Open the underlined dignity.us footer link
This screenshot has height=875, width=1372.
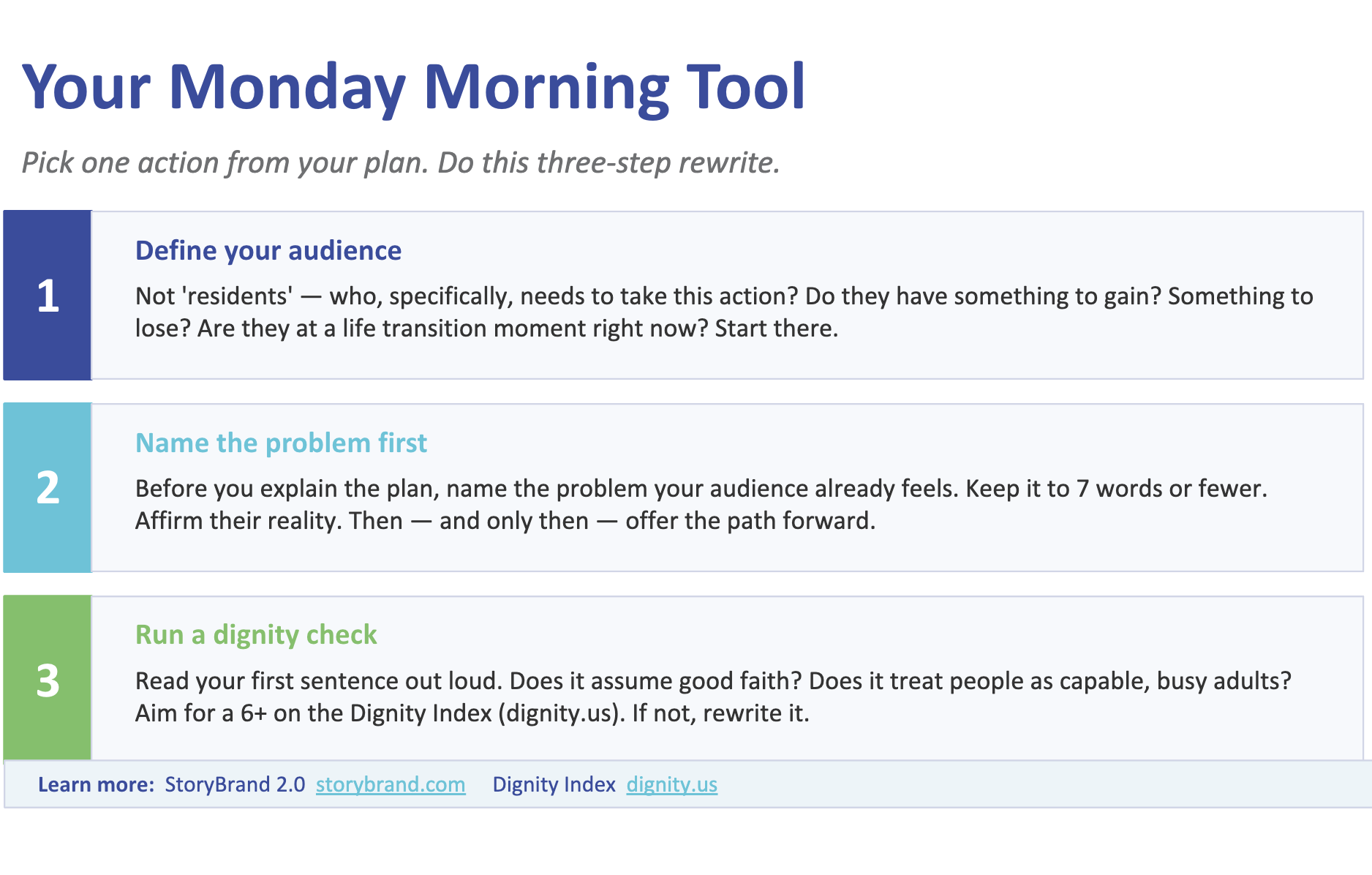671,784
